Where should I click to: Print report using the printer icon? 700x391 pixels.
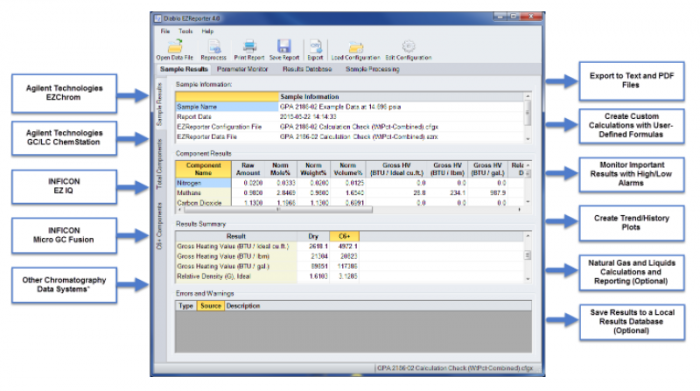tap(250, 46)
